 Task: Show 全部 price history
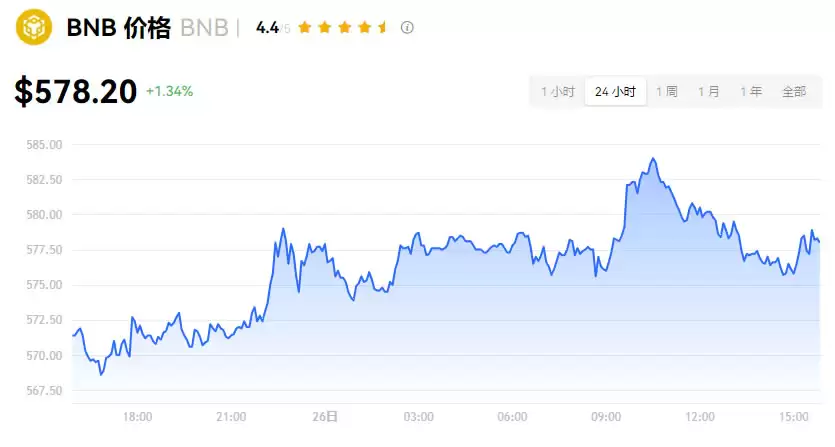(x=794, y=91)
